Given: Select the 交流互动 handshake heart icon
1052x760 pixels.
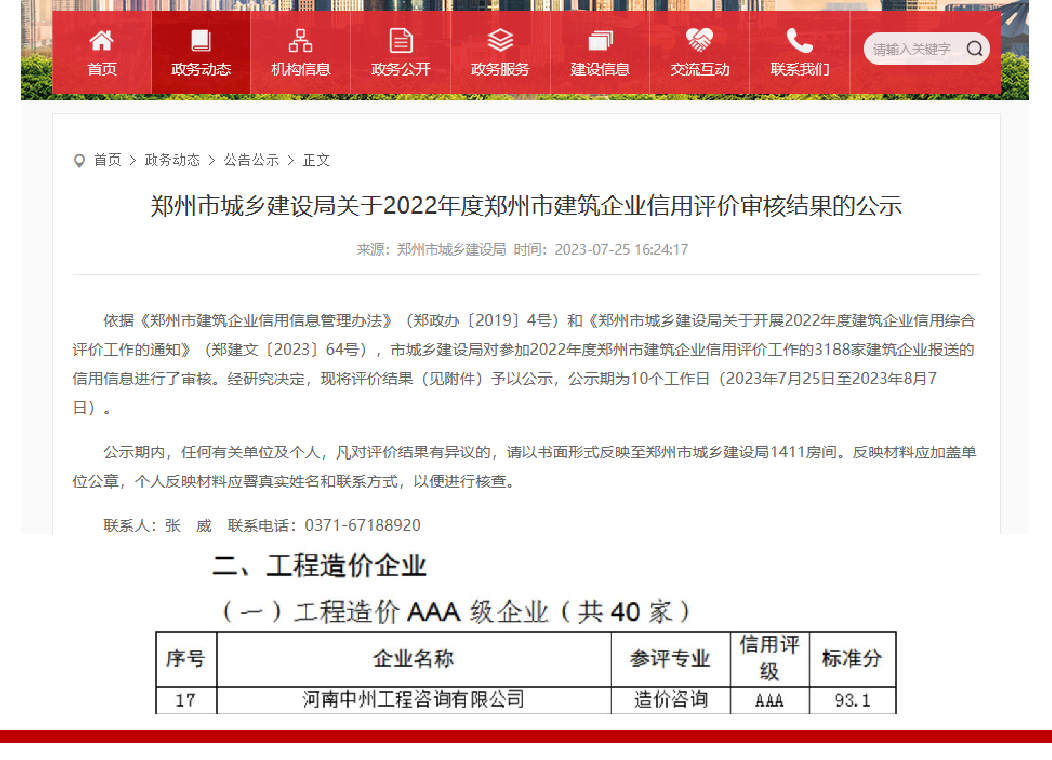Looking at the screenshot, I should point(699,41).
